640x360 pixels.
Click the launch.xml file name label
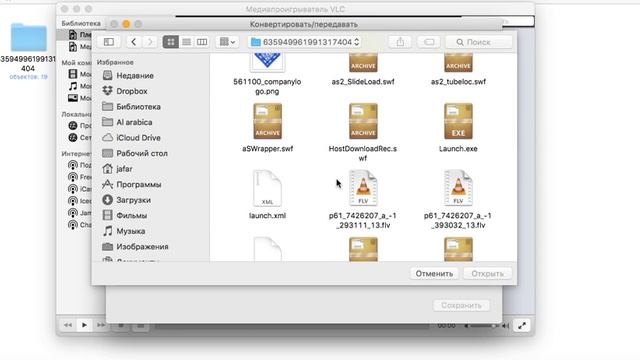click(x=267, y=216)
